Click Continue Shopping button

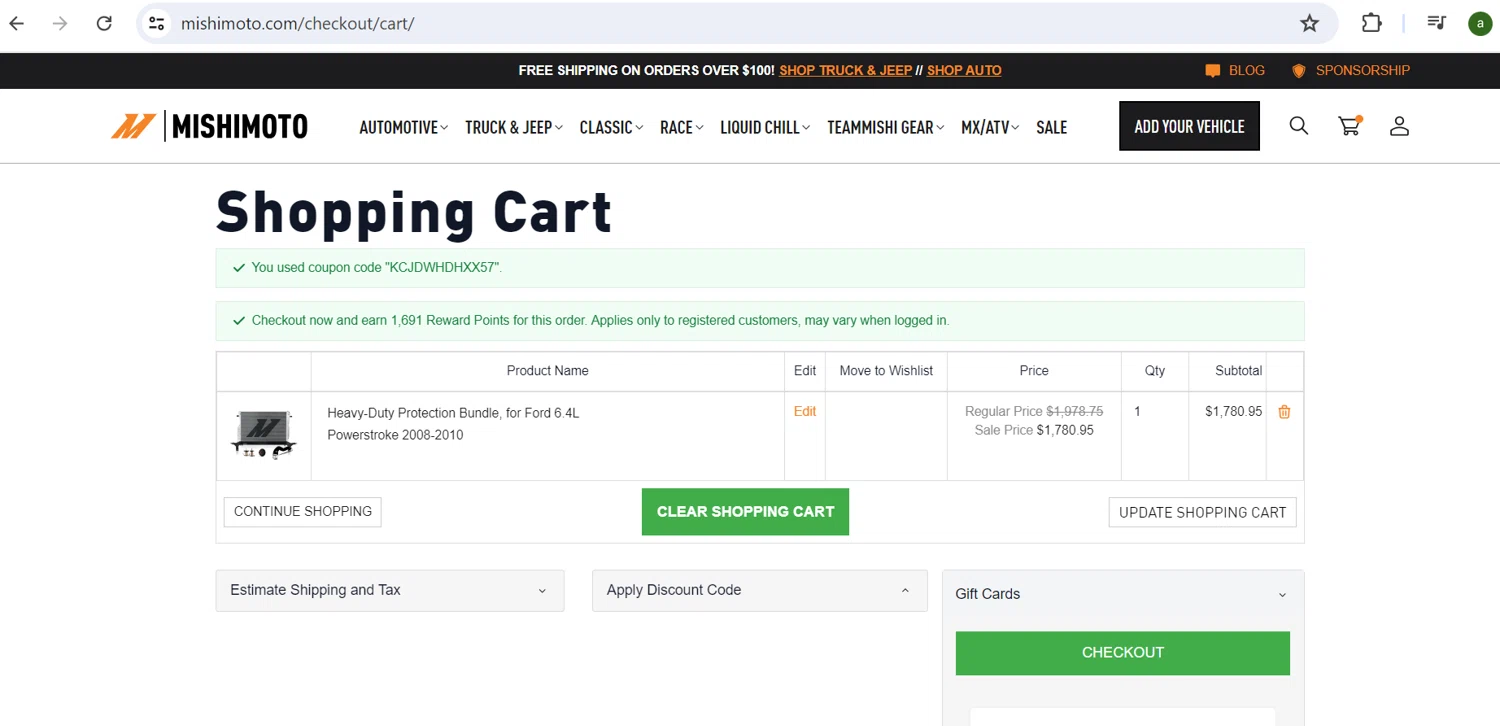click(302, 511)
